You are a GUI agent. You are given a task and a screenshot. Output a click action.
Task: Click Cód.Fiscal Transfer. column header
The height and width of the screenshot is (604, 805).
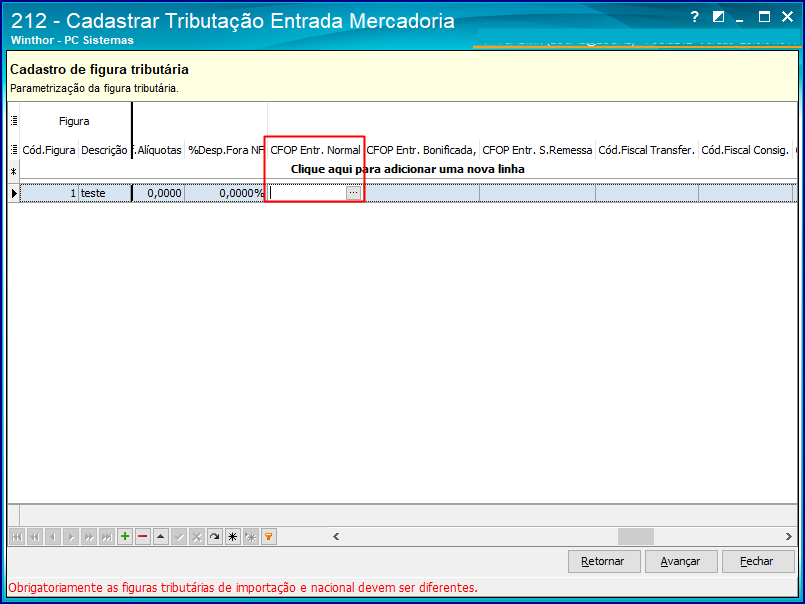(x=646, y=150)
